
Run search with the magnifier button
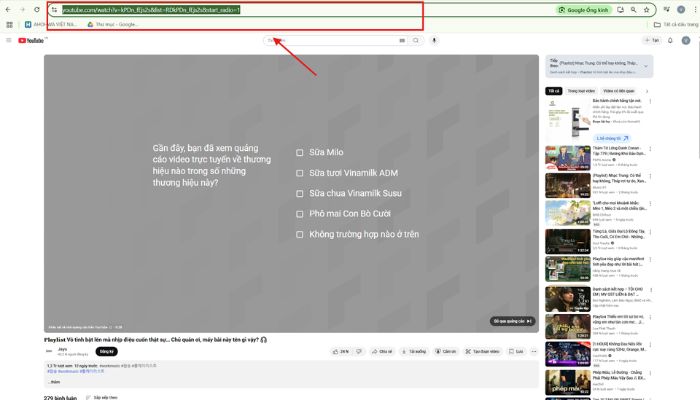(x=416, y=40)
